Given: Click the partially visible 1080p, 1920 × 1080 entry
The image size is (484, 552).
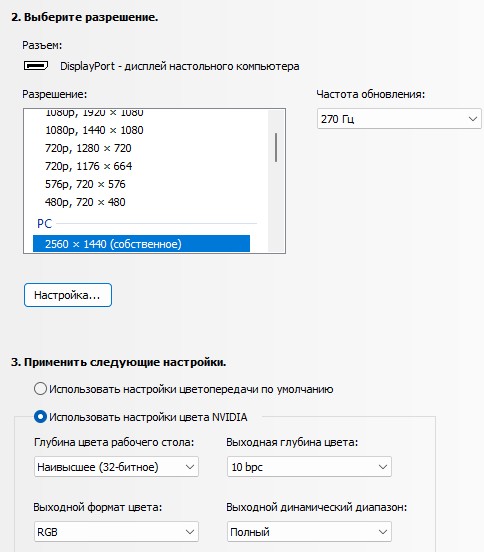Looking at the screenshot, I should pos(94,113).
